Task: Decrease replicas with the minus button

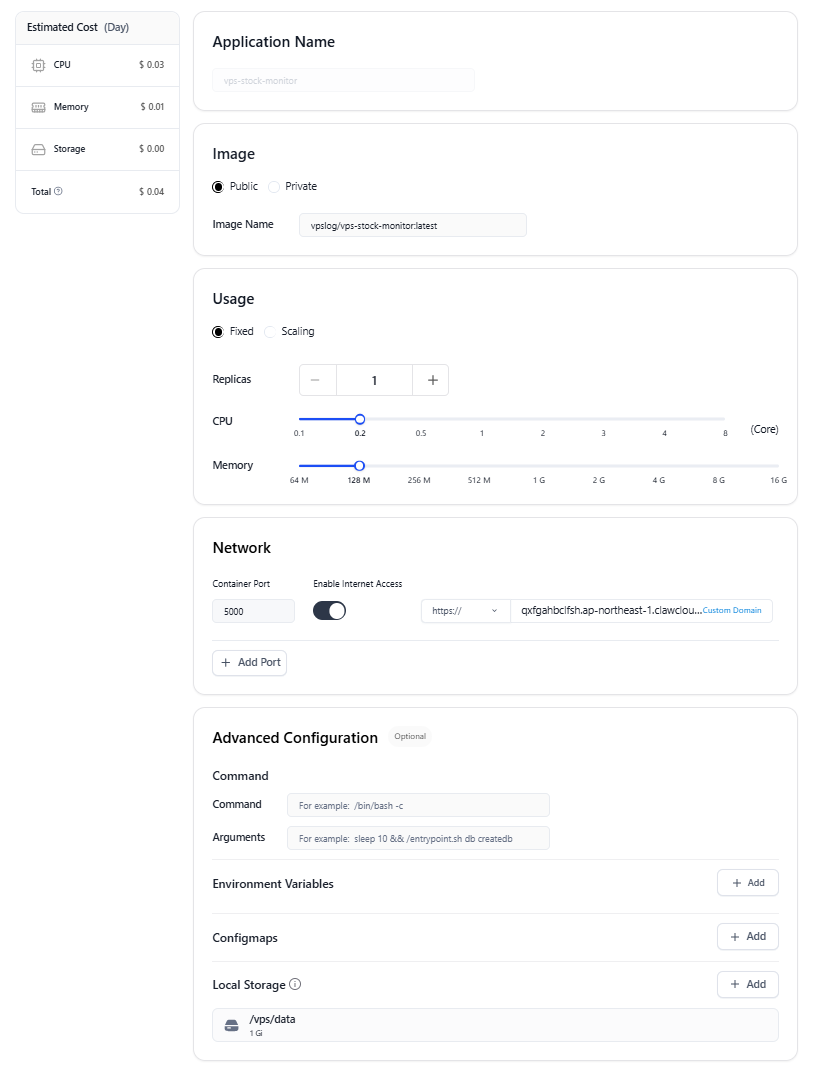Action: tap(317, 380)
